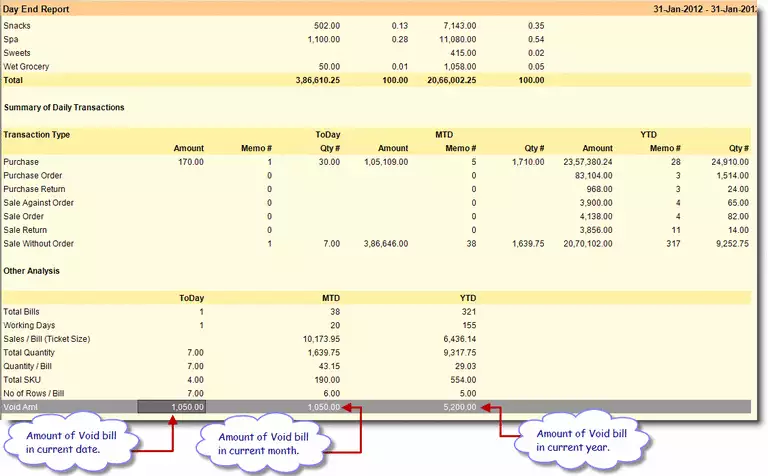Viewport: 768px width, 476px height.
Task: Select the Sale Against Order row
Action: click(x=41, y=202)
